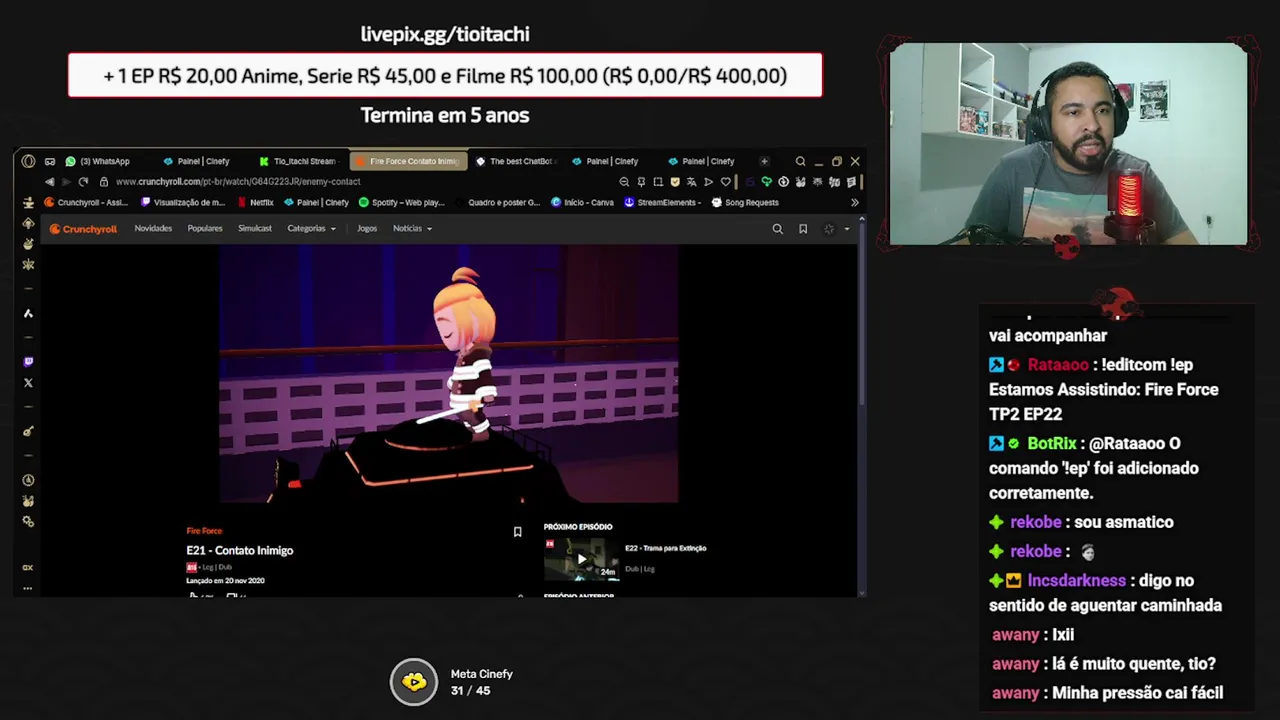Click the Lançado em 20 nov 2020 text
This screenshot has width=1280, height=720.
pos(225,581)
